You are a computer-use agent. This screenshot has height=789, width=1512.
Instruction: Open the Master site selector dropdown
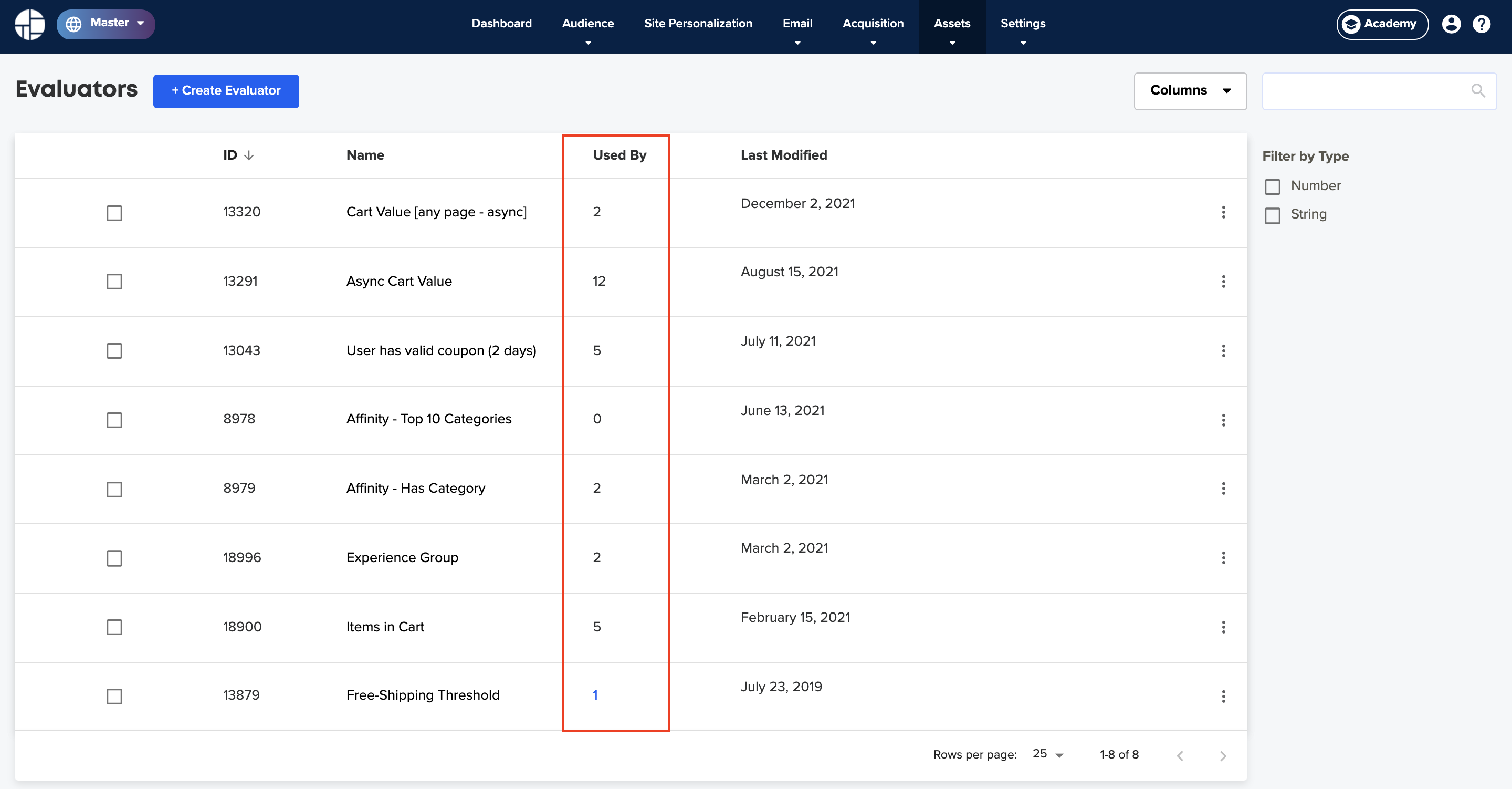coord(106,24)
